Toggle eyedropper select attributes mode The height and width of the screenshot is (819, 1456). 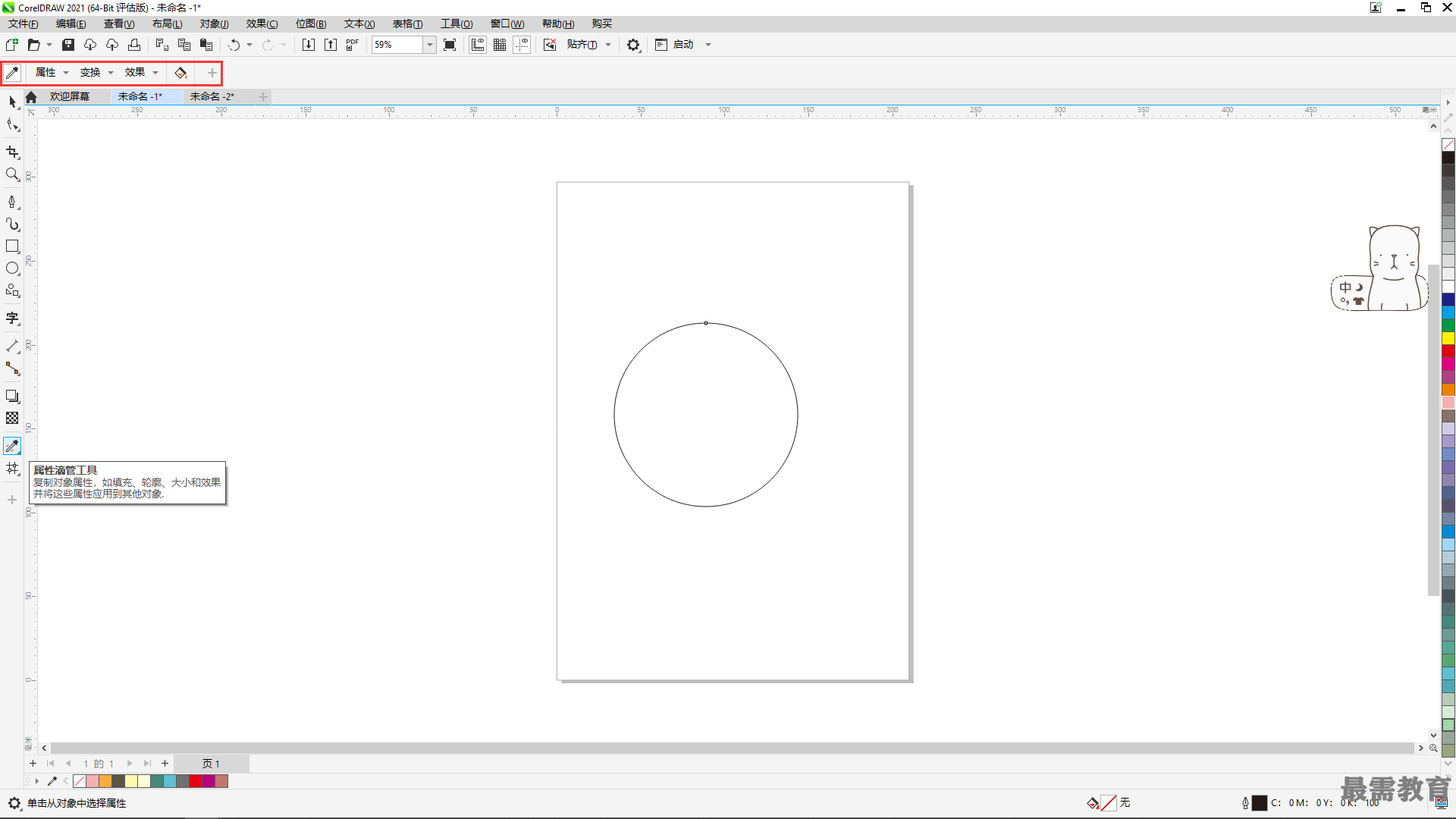point(12,73)
